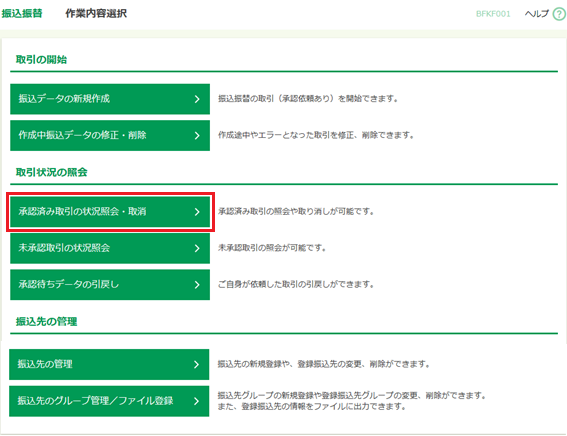Open 作成中振込データの修正・削除

110,136
